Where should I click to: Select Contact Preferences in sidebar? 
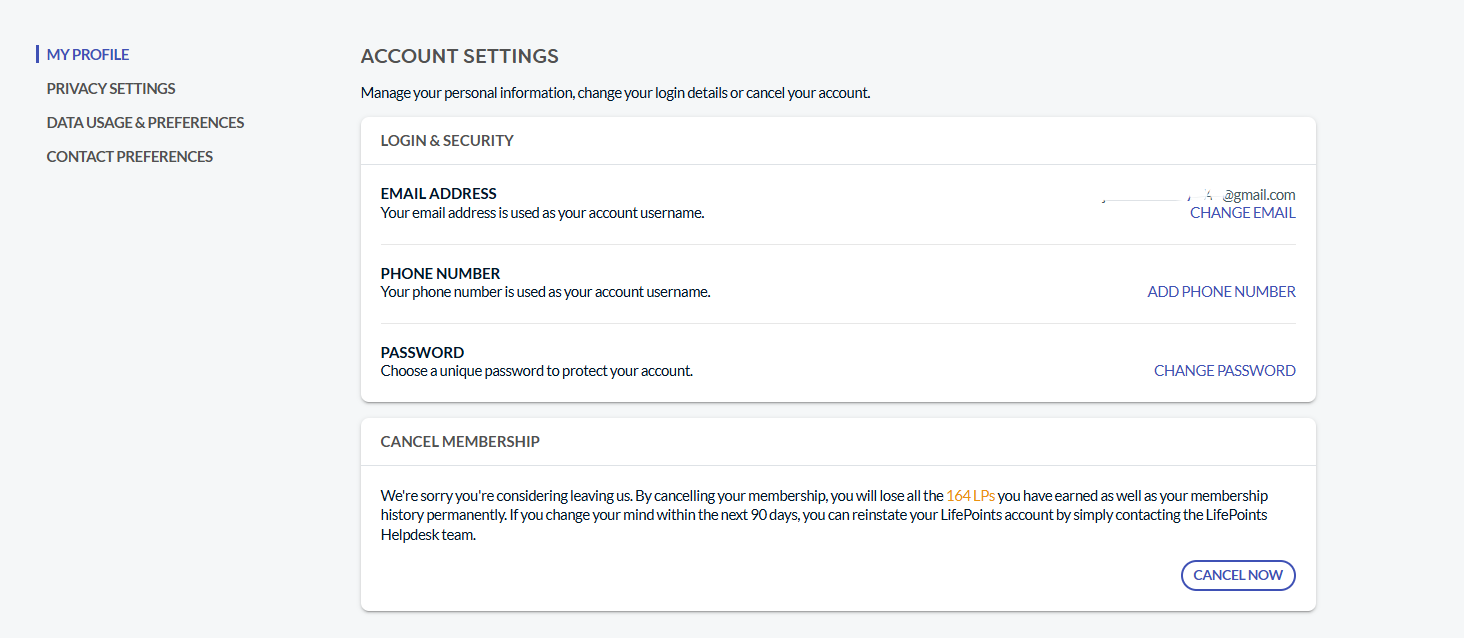pyautogui.click(x=130, y=157)
